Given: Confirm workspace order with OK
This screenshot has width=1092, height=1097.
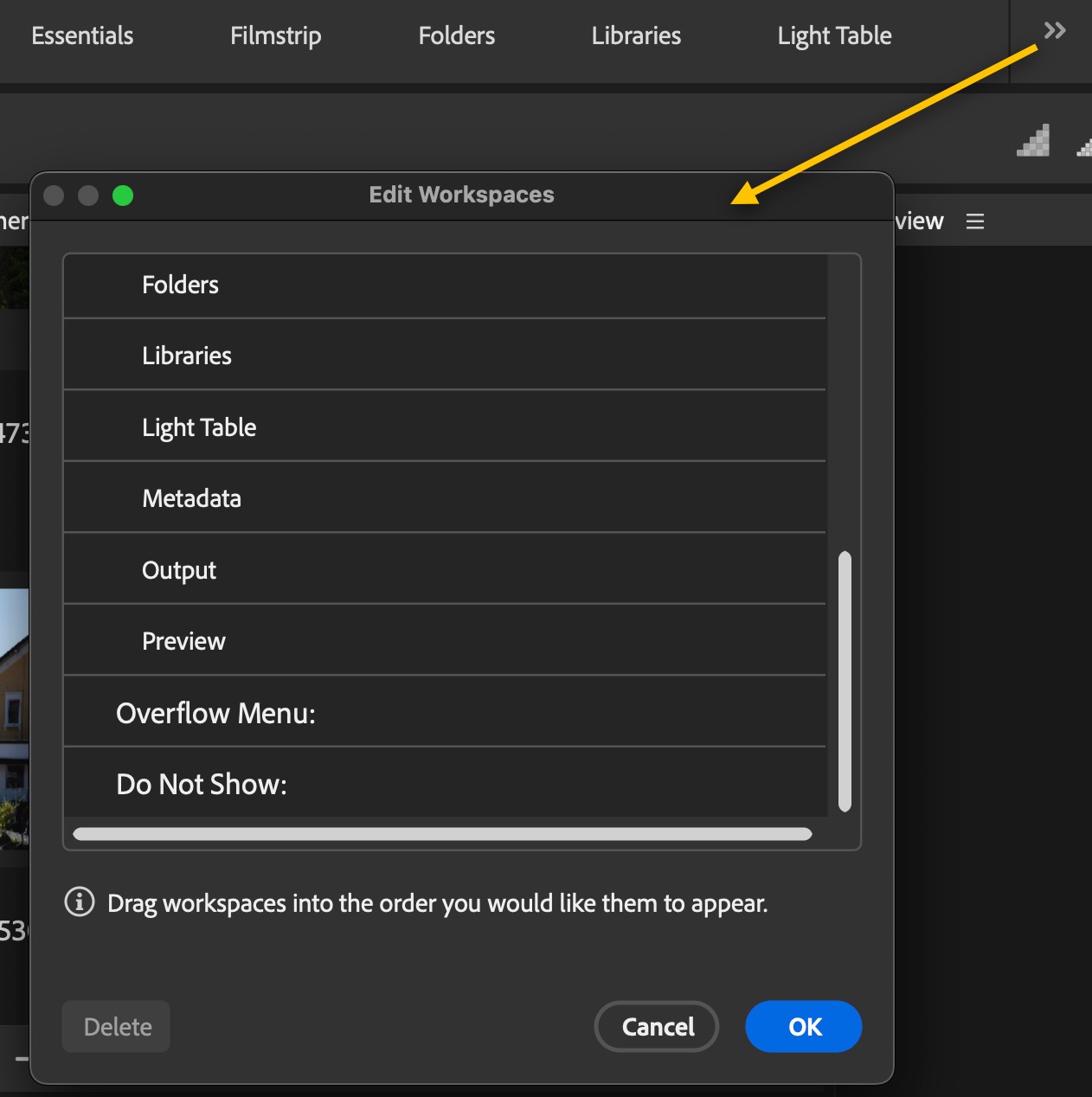Looking at the screenshot, I should tap(803, 1027).
